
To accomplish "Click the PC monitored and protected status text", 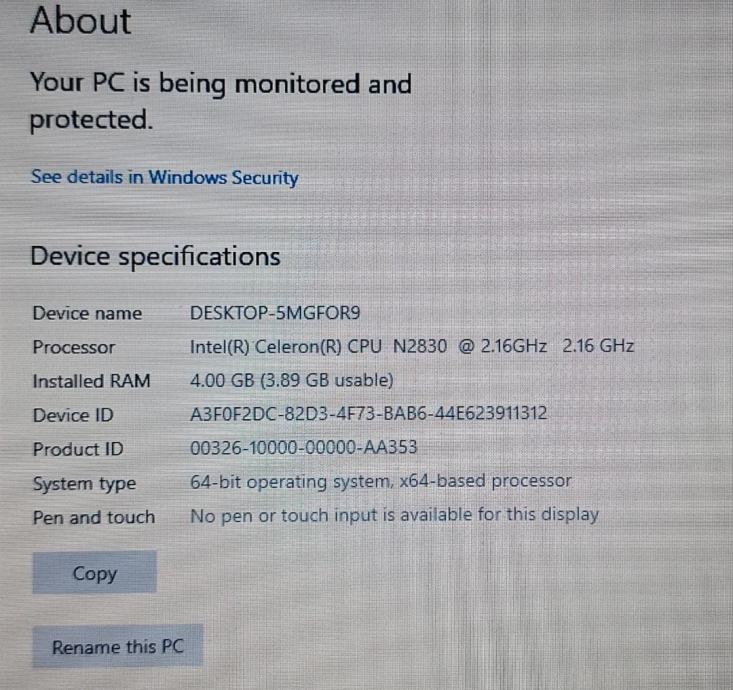I will 220,102.
